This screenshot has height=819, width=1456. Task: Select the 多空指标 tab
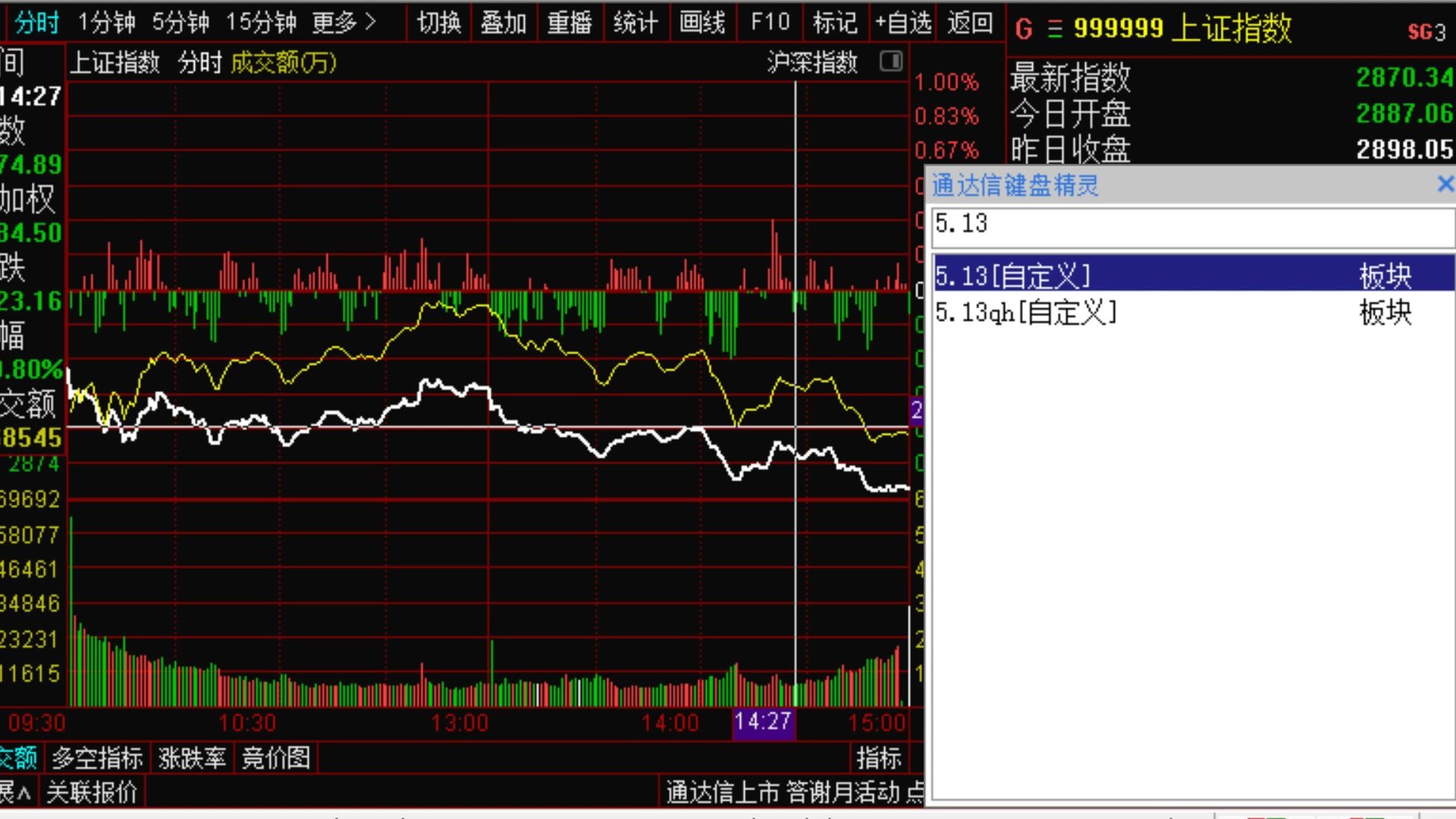click(x=97, y=758)
